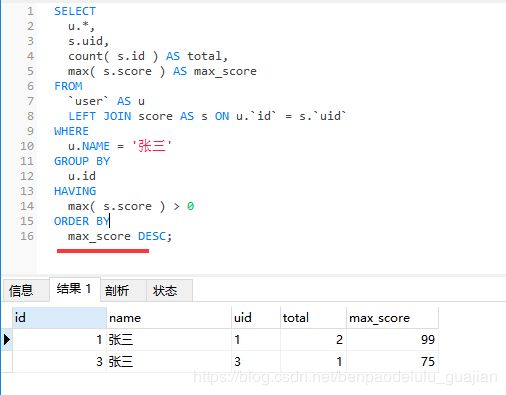Open the 剖析 tab

coord(123,291)
